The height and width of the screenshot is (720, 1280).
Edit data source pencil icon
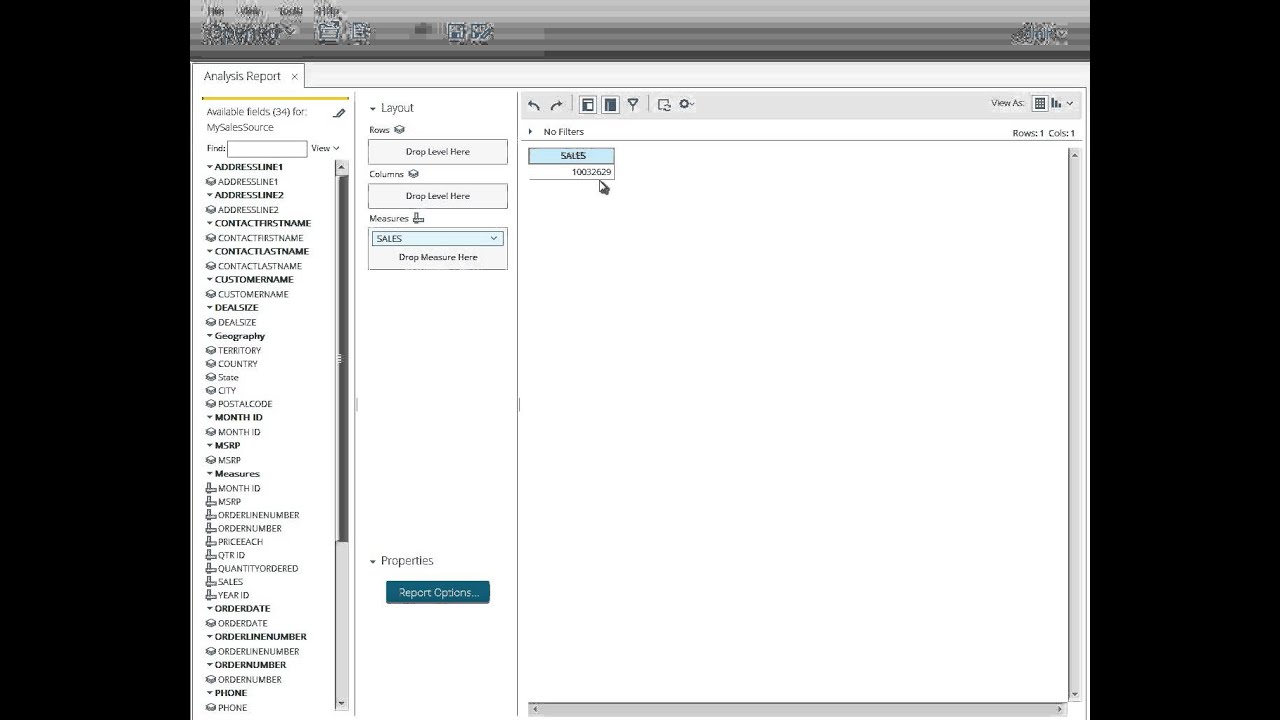pyautogui.click(x=339, y=113)
